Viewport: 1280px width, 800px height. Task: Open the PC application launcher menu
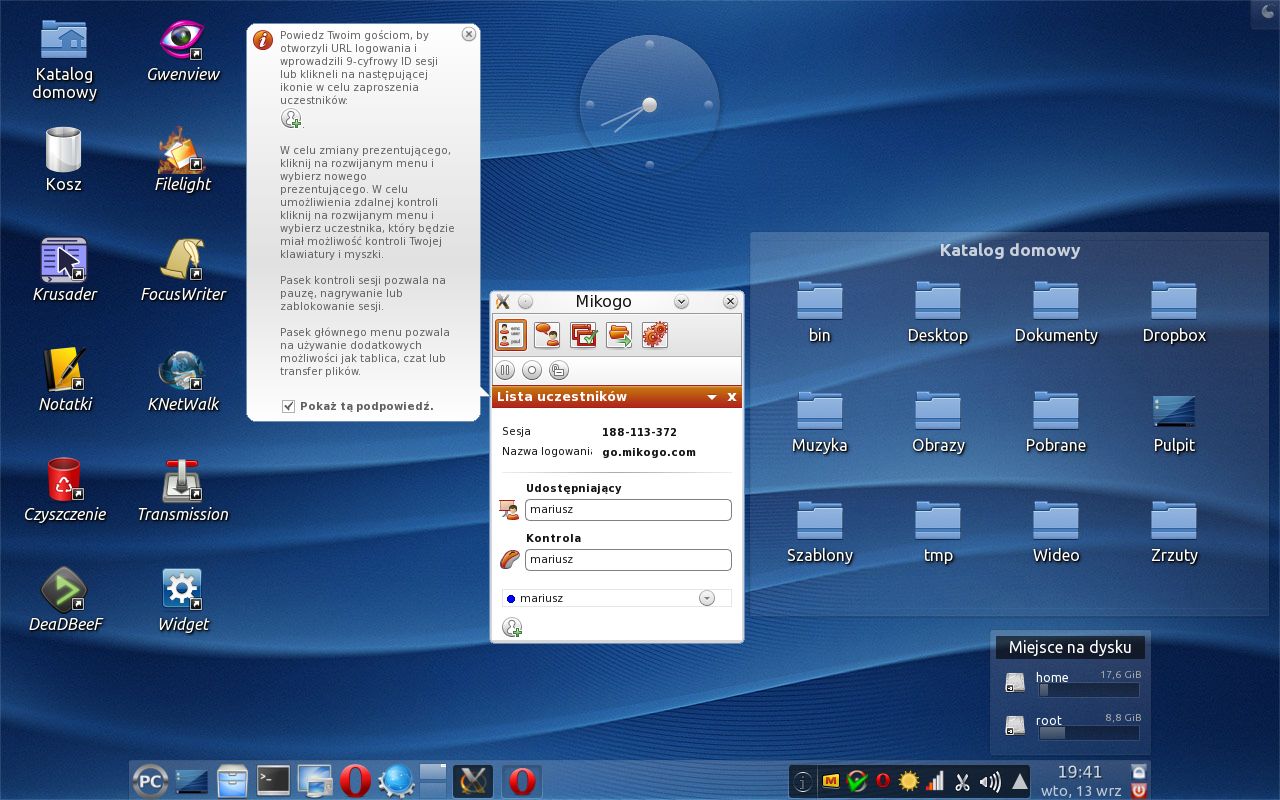[150, 780]
